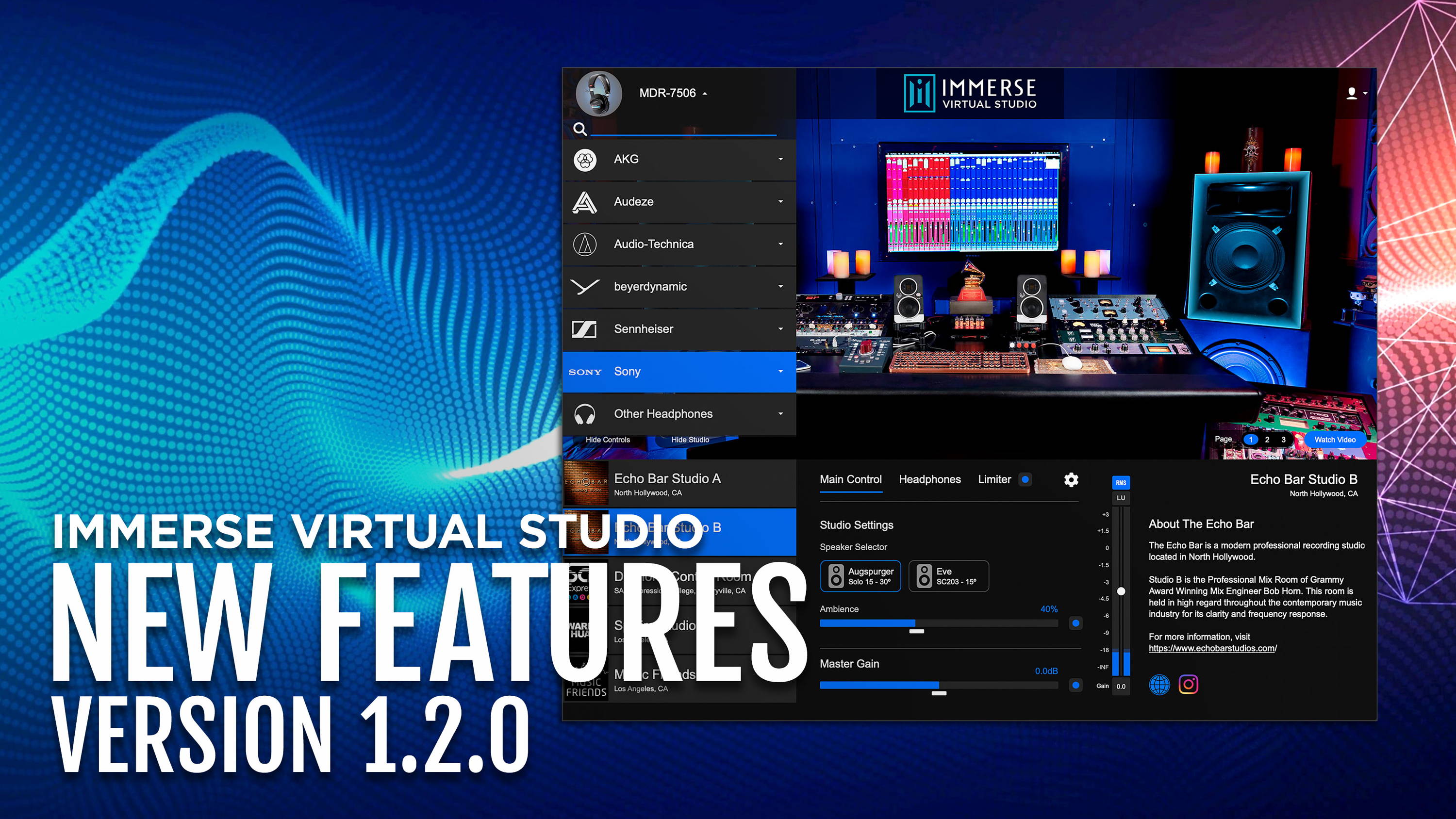Toggle the Ambience enable dot

[x=1075, y=623]
